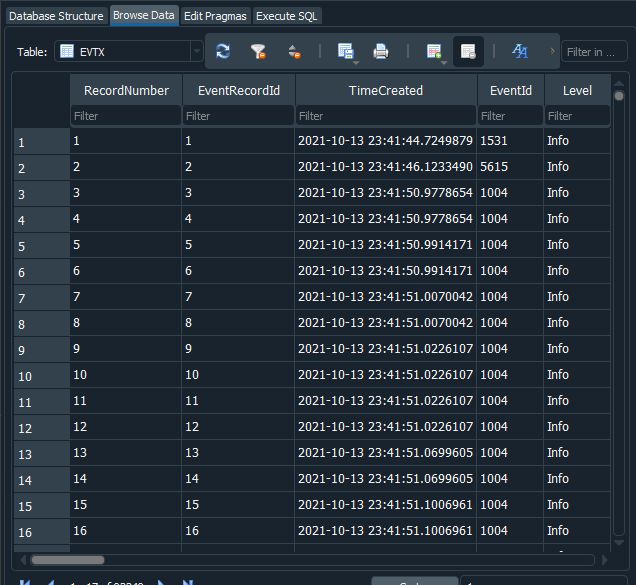The height and width of the screenshot is (585, 636).
Task: Insert new record icon
Action: 433,52
